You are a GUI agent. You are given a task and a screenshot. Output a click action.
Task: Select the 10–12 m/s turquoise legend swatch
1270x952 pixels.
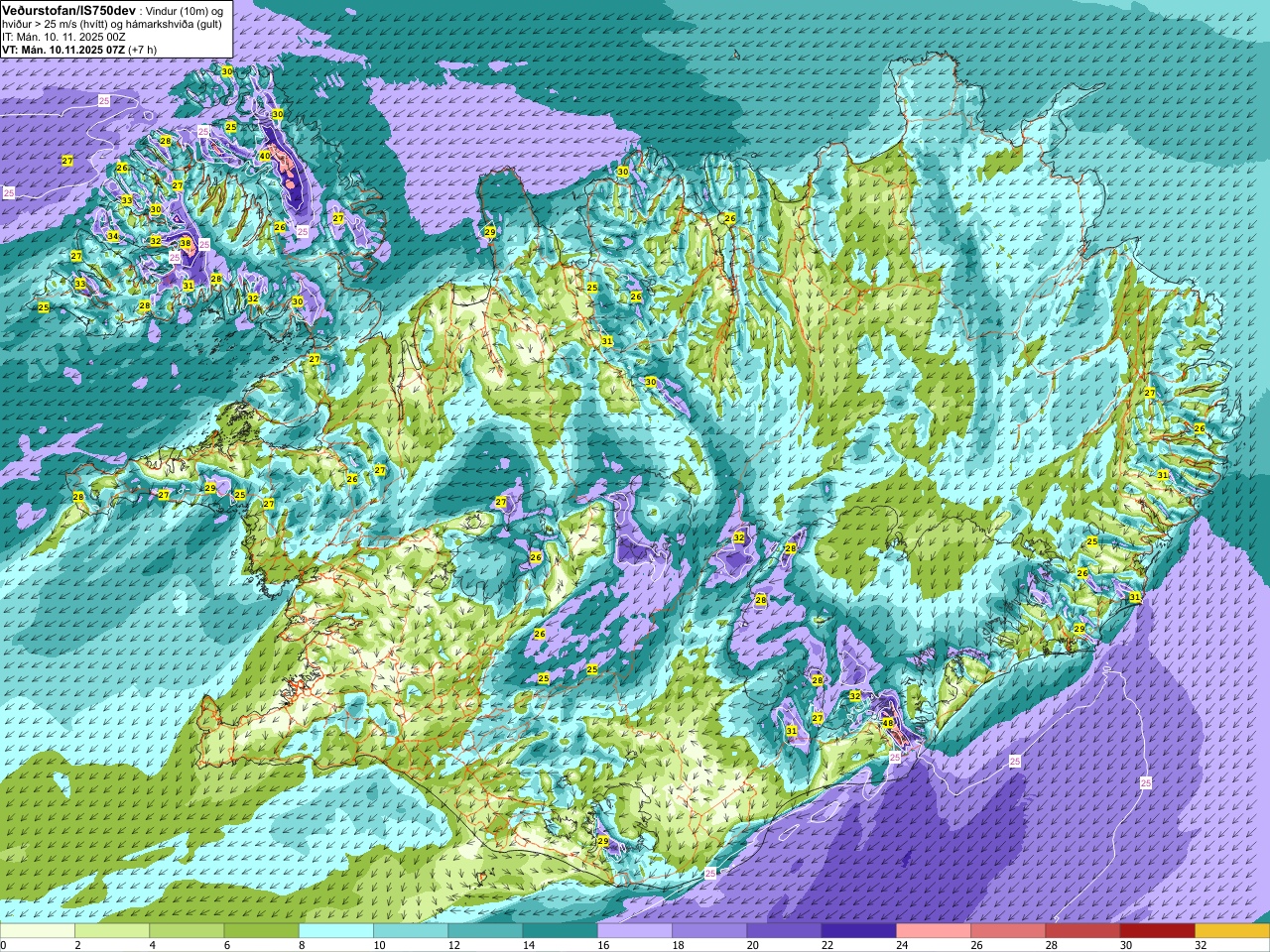pyautogui.click(x=411, y=931)
